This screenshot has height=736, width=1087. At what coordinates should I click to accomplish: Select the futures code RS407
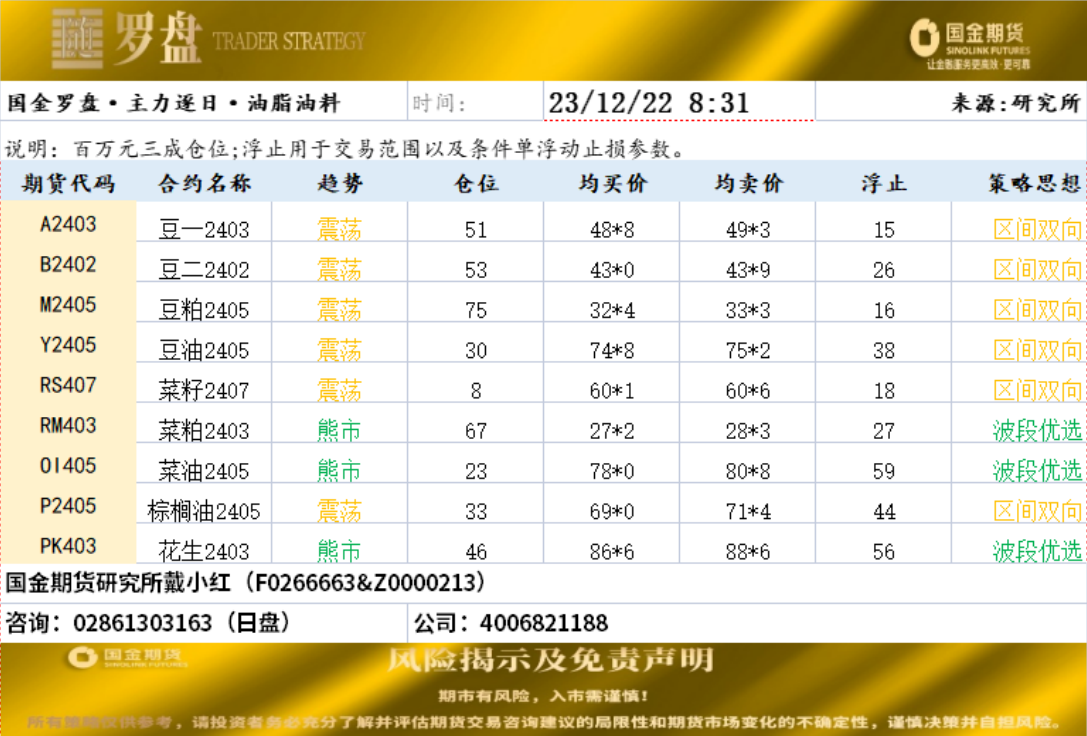click(68, 385)
